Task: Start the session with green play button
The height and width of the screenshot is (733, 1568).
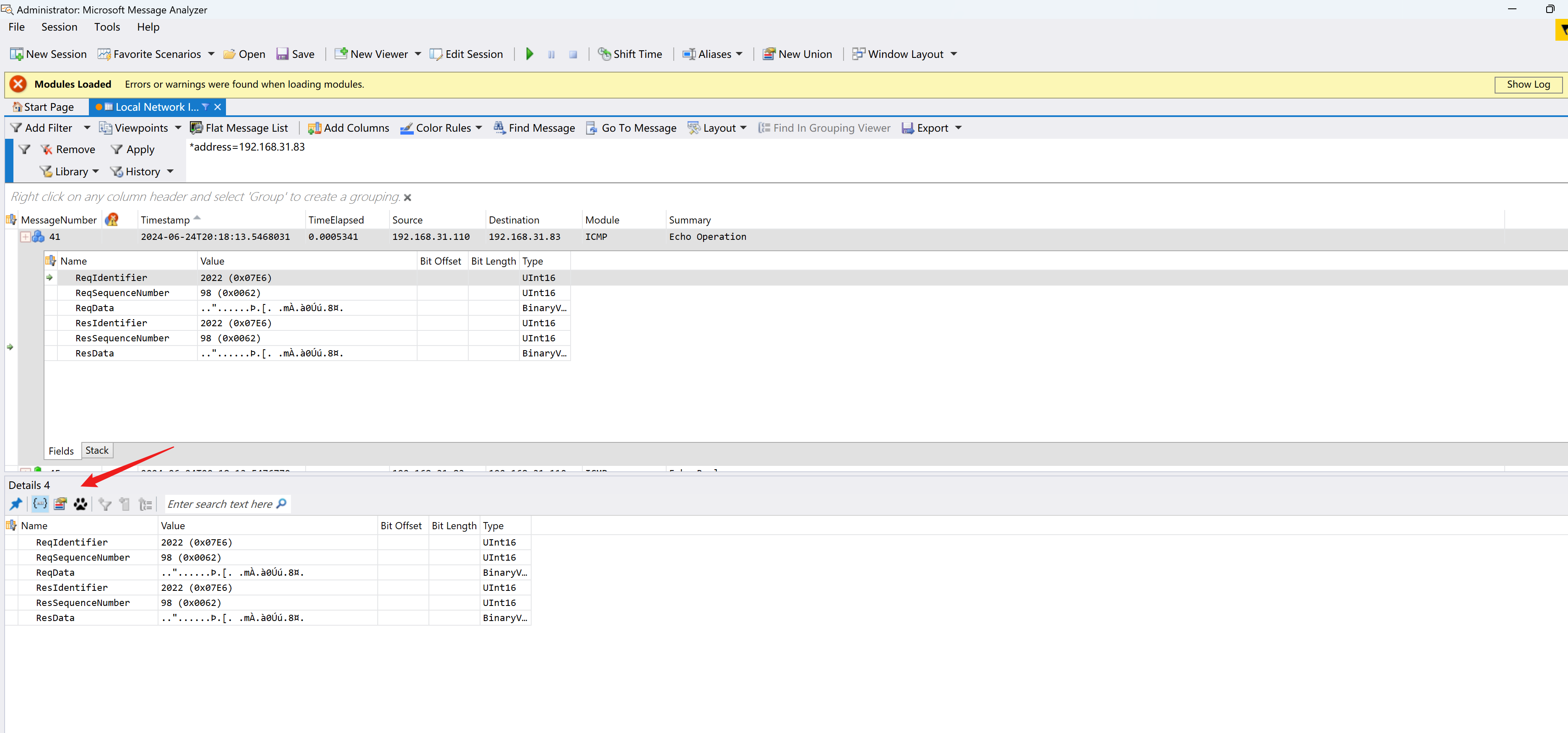Action: tap(530, 54)
